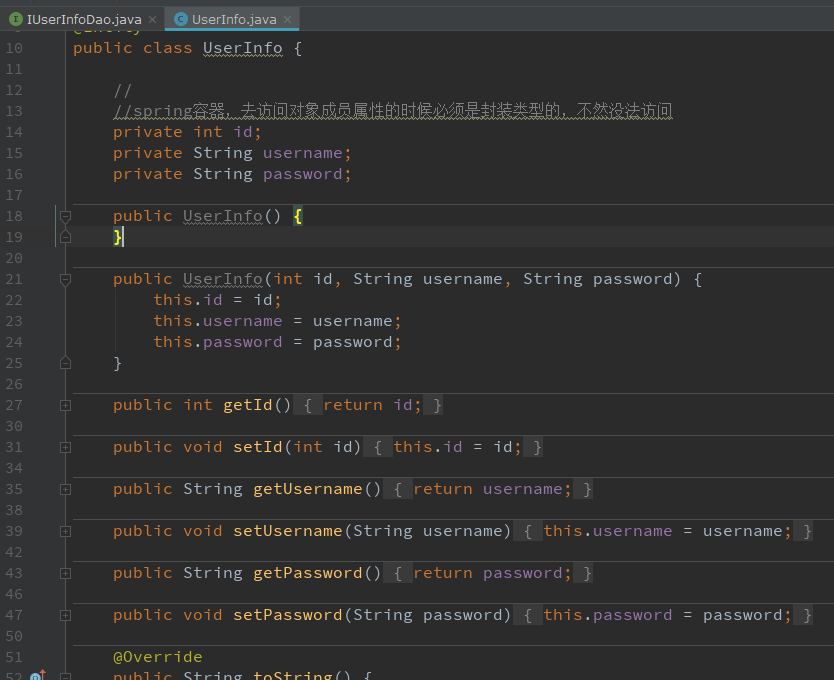Click 'private String password;' declaration

232,174
